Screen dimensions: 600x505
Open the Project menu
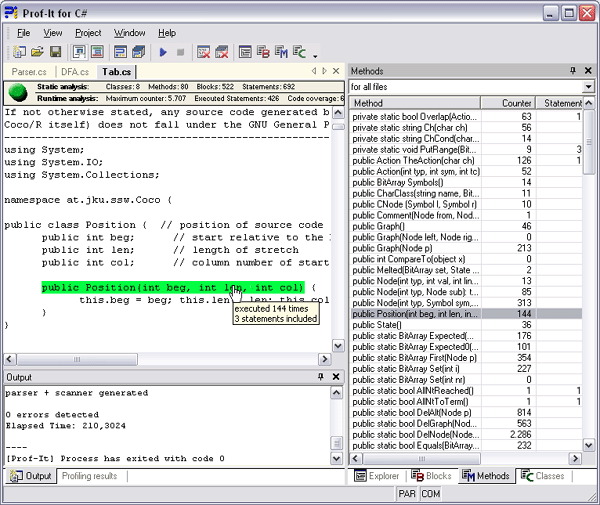pyautogui.click(x=88, y=33)
